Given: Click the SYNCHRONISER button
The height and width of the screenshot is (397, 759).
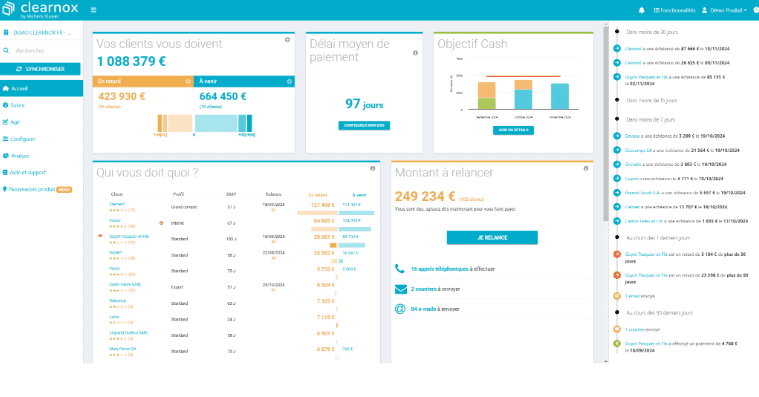Looking at the screenshot, I should click(x=40, y=69).
